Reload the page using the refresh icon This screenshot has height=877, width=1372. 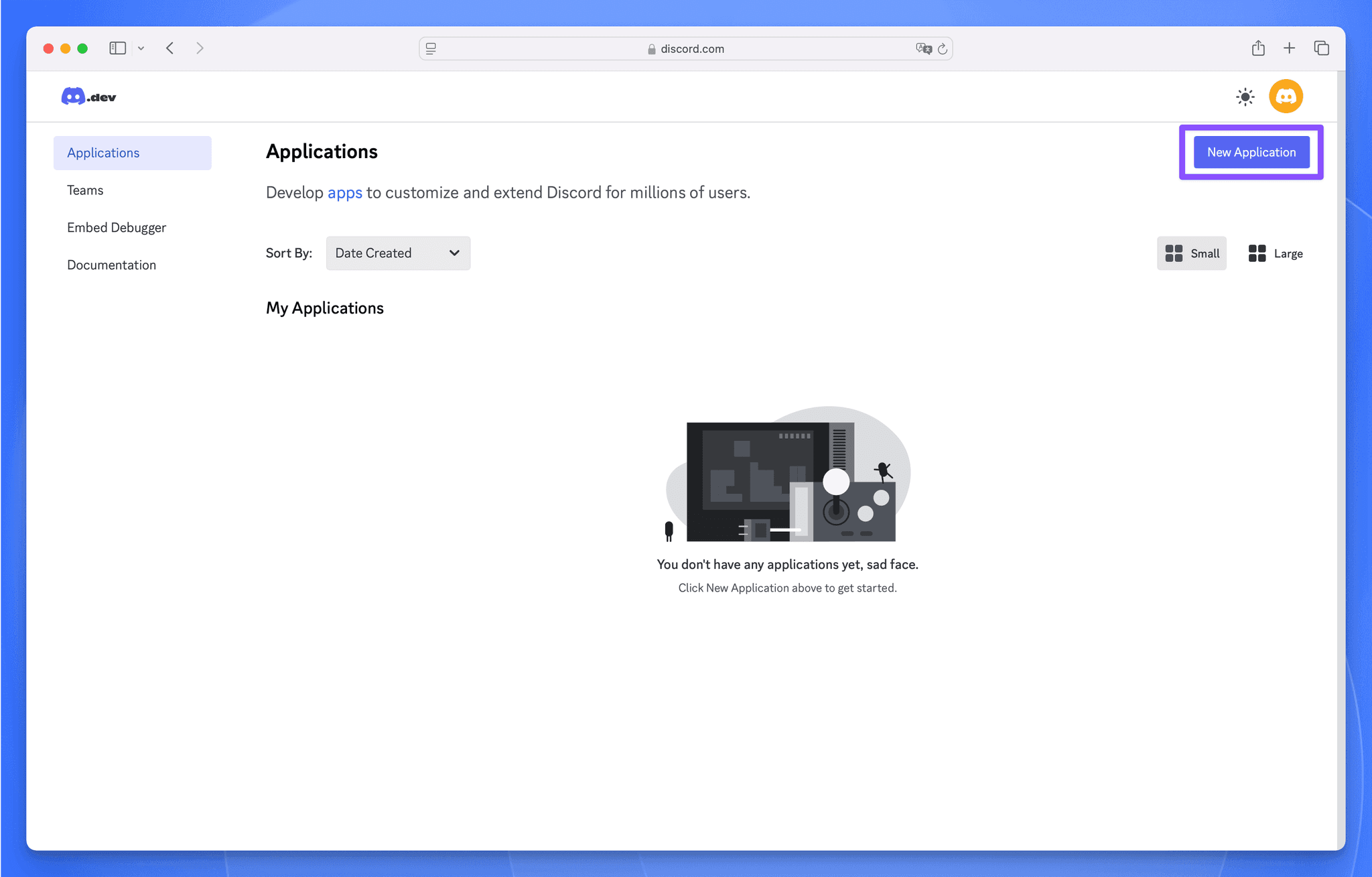[943, 48]
